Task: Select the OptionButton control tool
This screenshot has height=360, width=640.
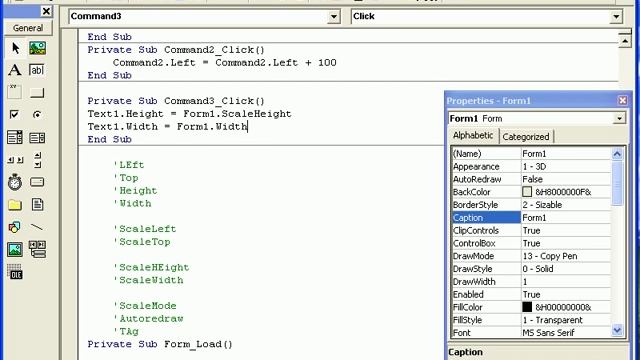Action: 37,115
